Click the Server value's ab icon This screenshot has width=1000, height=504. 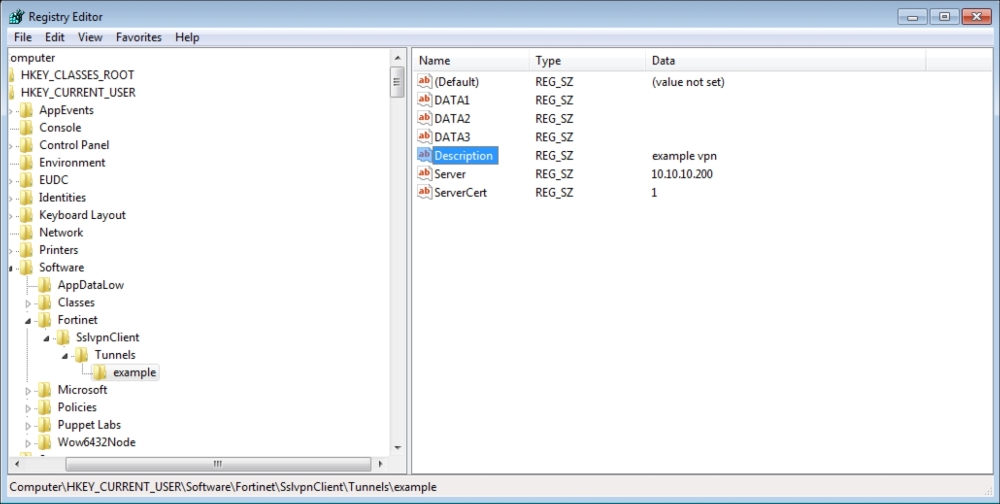(x=424, y=174)
